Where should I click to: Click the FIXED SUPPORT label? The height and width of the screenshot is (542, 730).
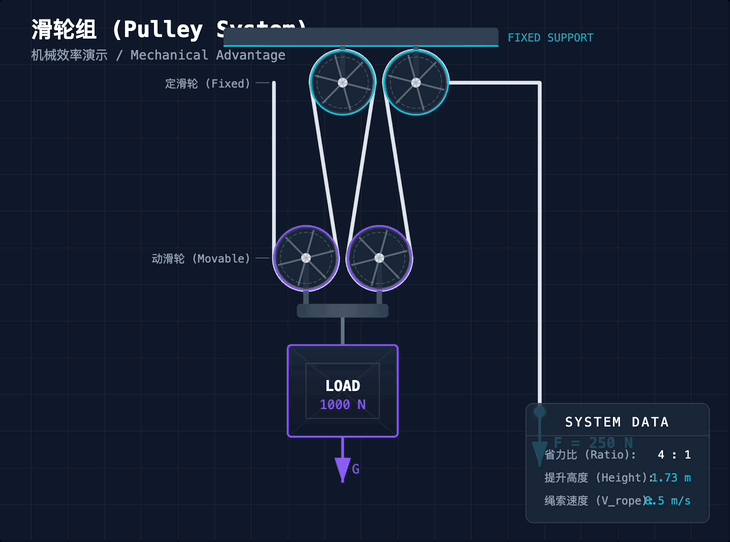click(x=550, y=38)
